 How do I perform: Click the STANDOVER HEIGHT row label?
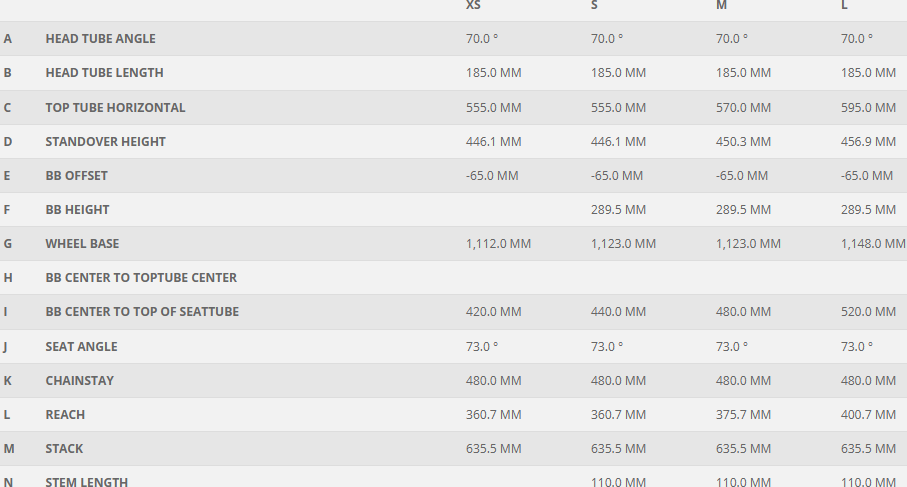point(105,142)
